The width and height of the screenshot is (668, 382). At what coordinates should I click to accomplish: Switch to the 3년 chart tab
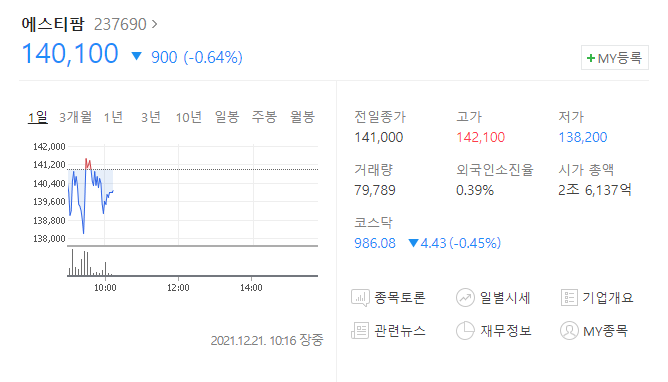click(151, 117)
